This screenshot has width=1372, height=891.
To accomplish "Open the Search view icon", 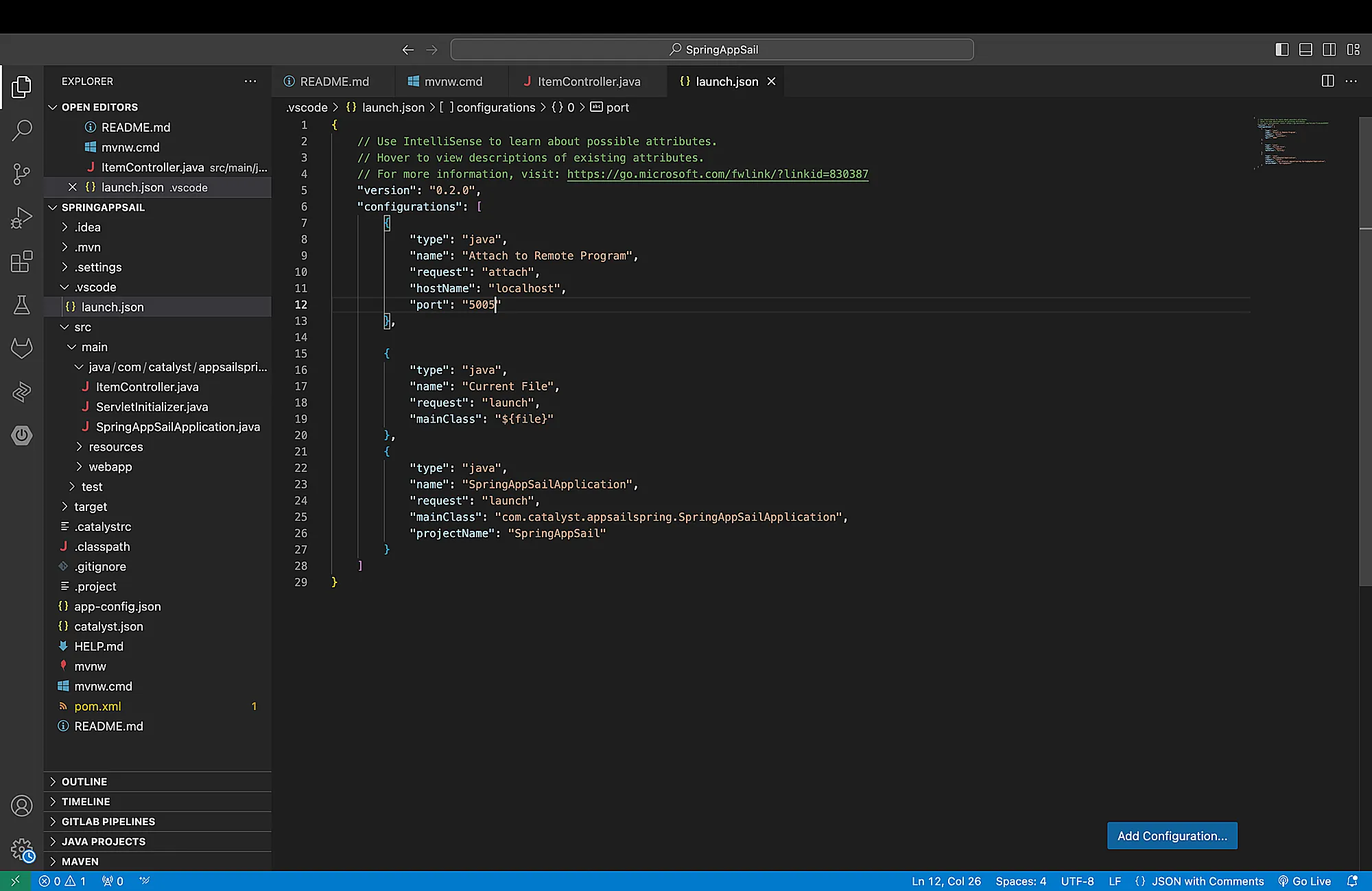I will 21,130.
